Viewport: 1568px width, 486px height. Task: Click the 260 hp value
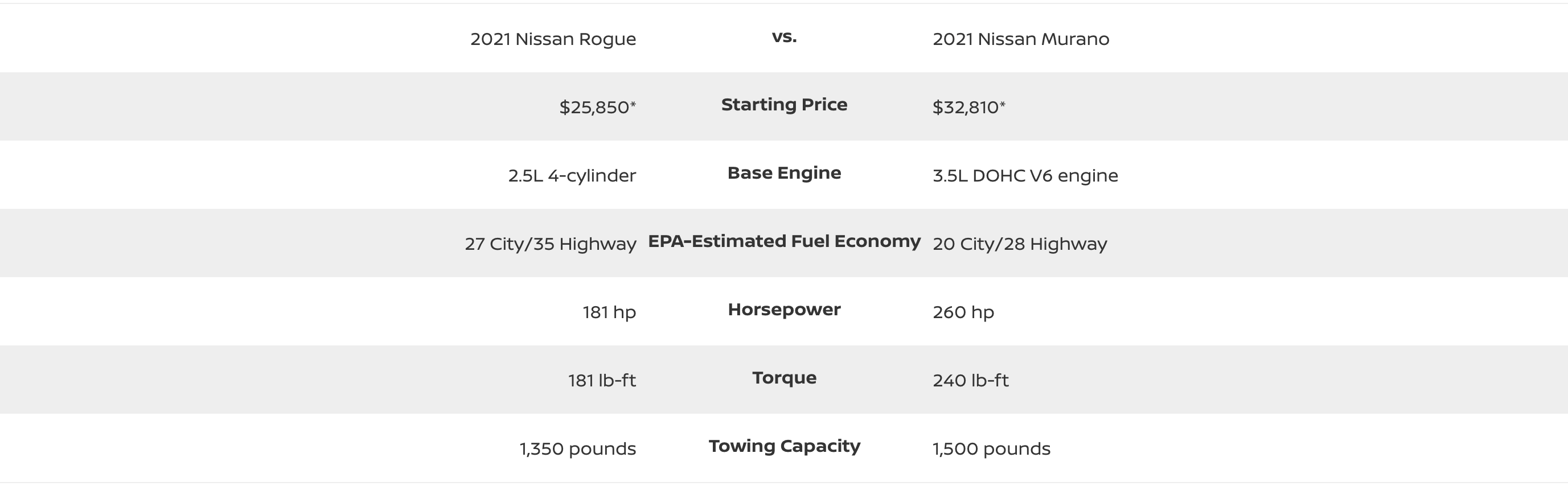coord(963,312)
